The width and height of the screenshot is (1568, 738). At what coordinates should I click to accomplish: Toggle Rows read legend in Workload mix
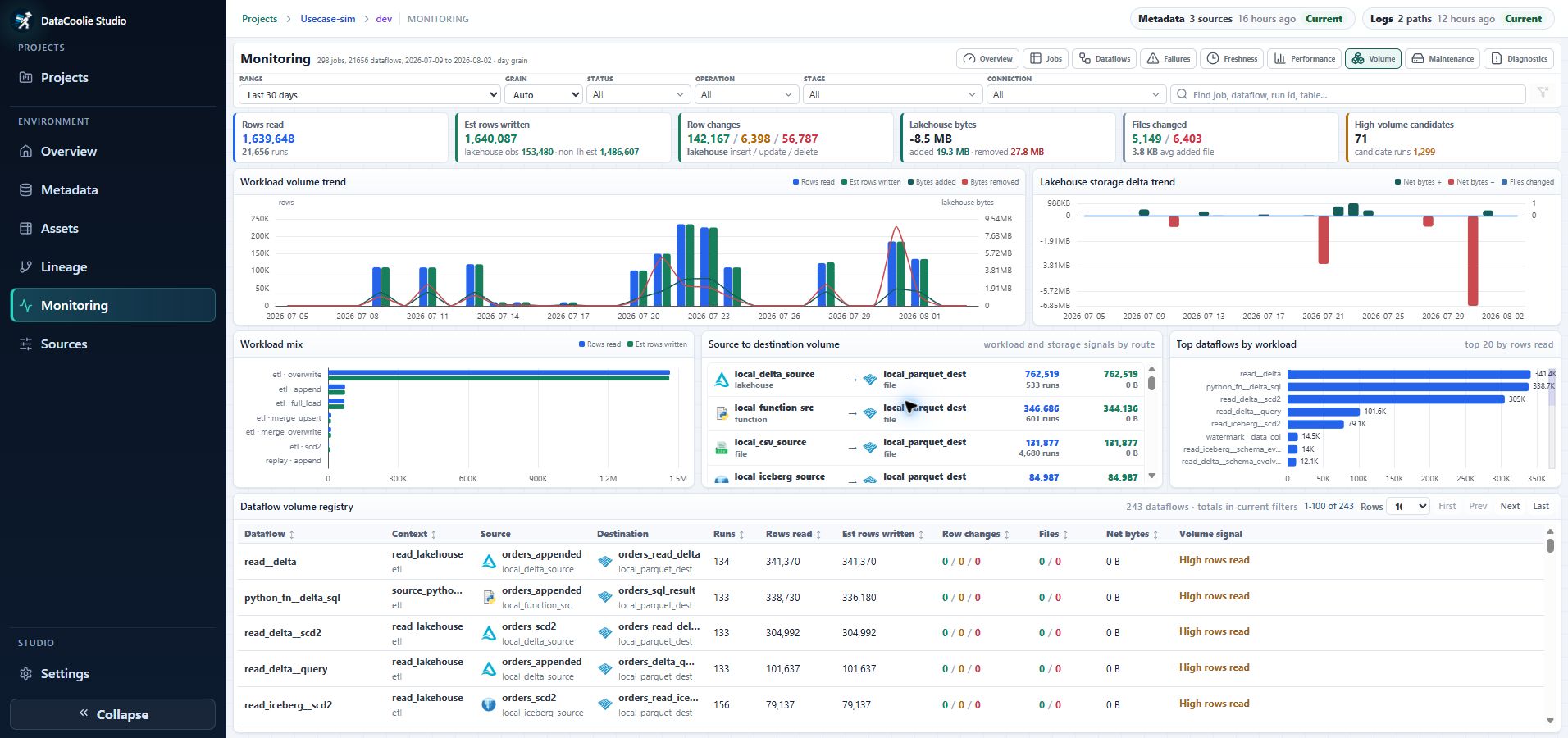pyautogui.click(x=599, y=344)
